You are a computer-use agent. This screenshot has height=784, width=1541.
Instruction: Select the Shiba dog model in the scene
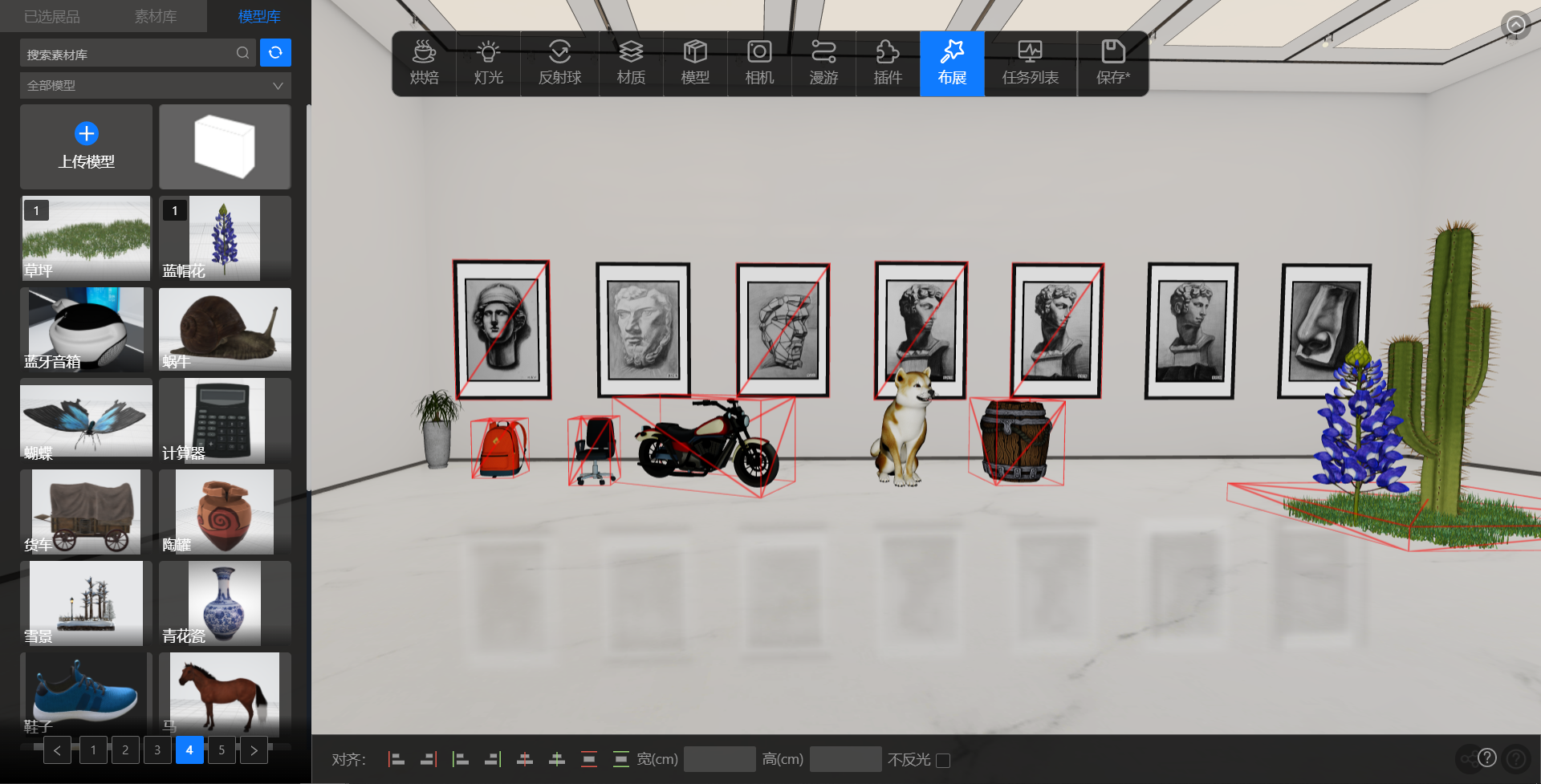pyautogui.click(x=905, y=425)
